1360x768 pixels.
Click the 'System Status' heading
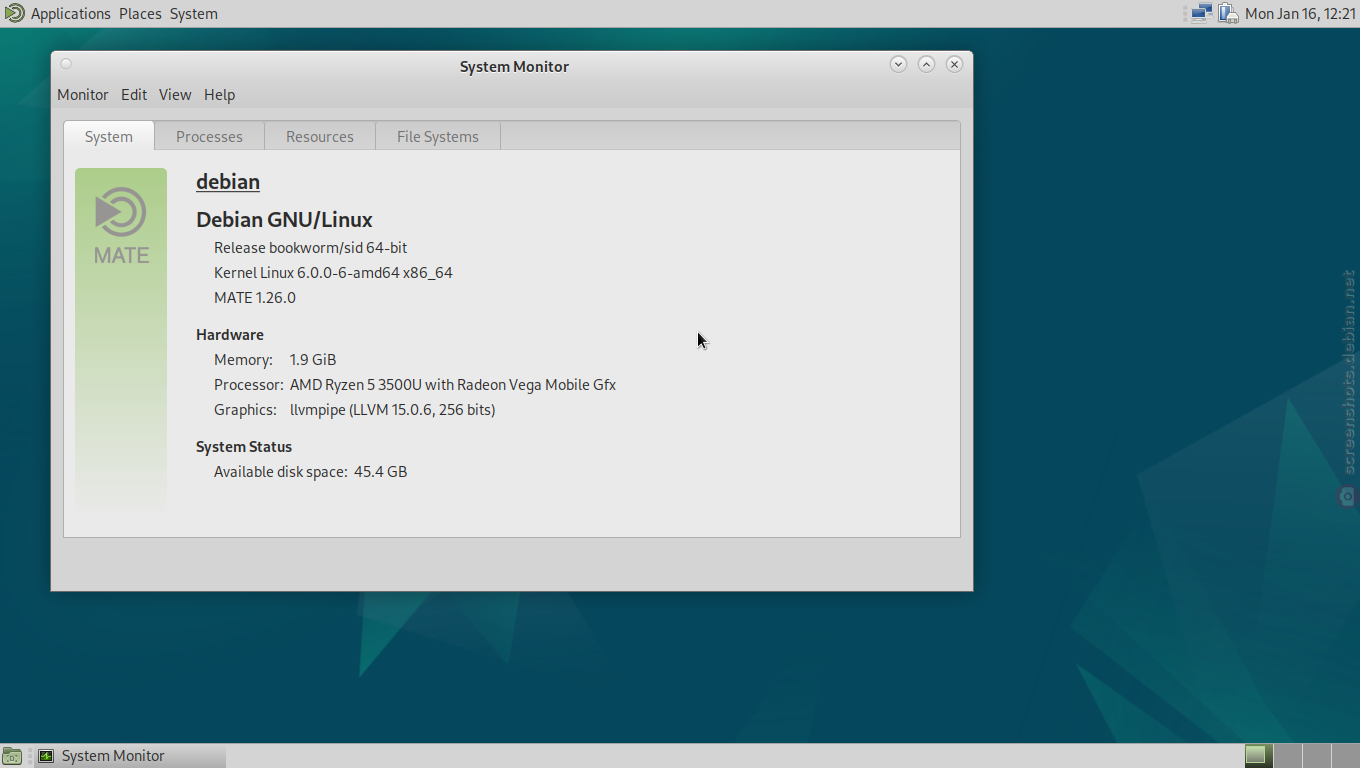coord(244,447)
